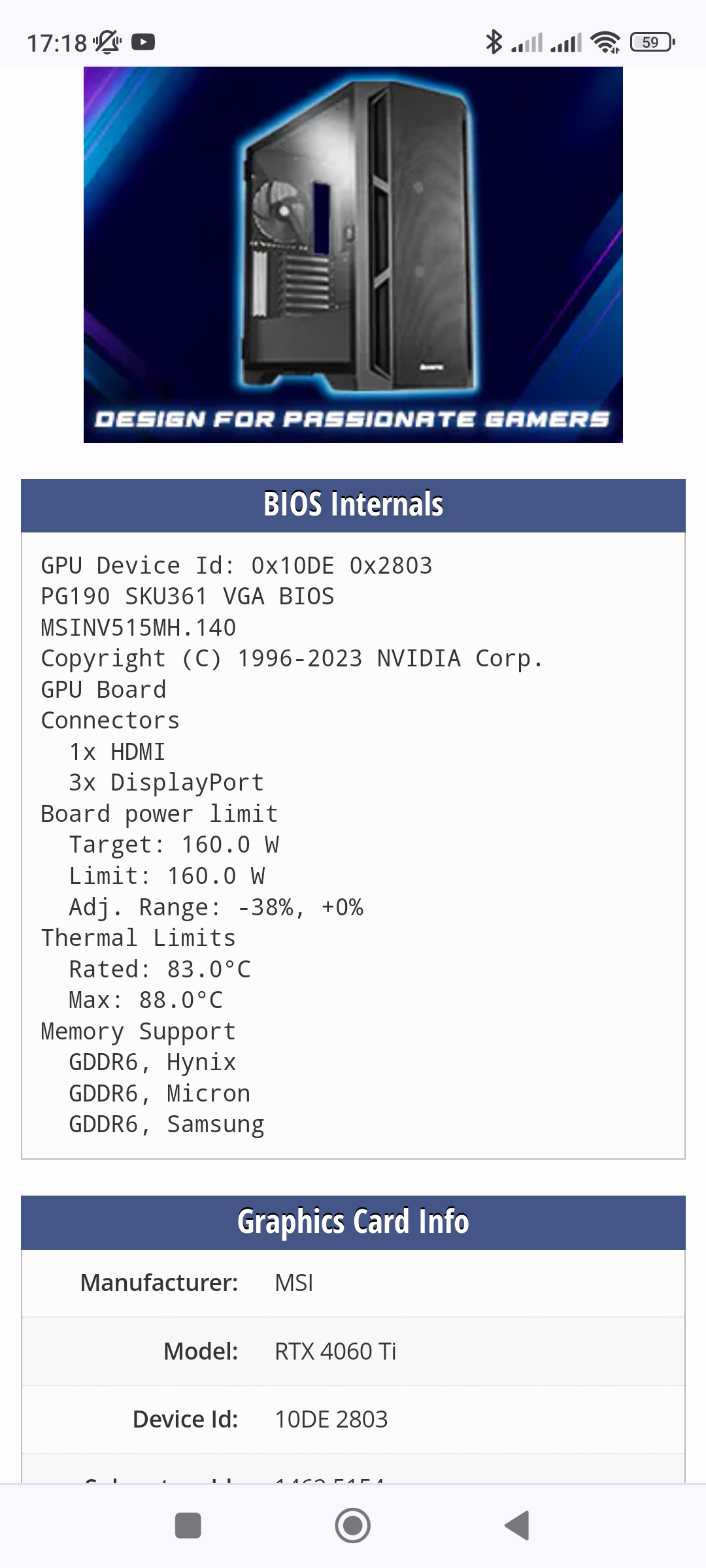Screen dimensions: 706x1568
Task: Tap the RTX 4060 Ti model value
Action: [x=335, y=1351]
